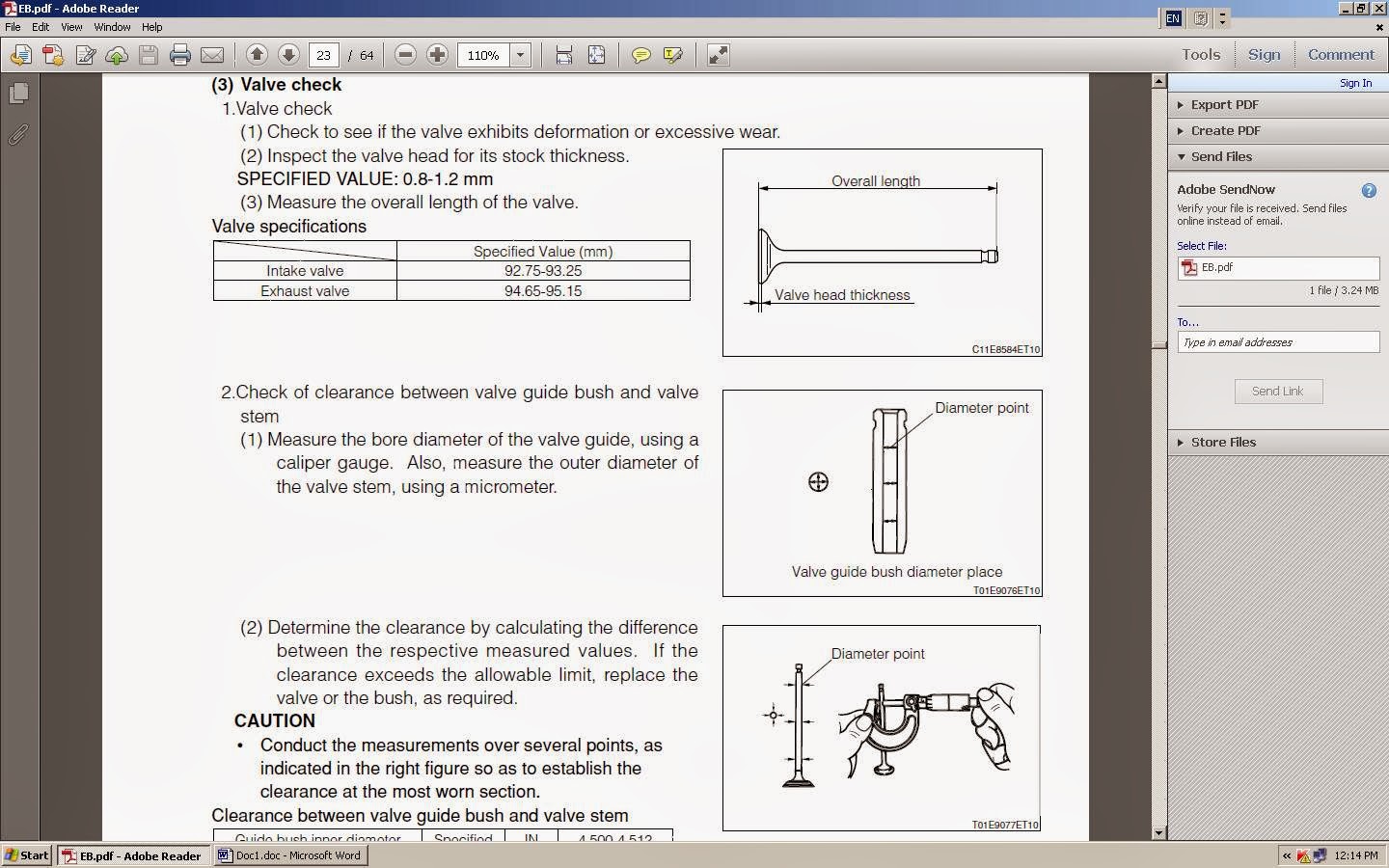Click the upload to cloud icon
Image resolution: width=1389 pixels, height=868 pixels.
117,55
